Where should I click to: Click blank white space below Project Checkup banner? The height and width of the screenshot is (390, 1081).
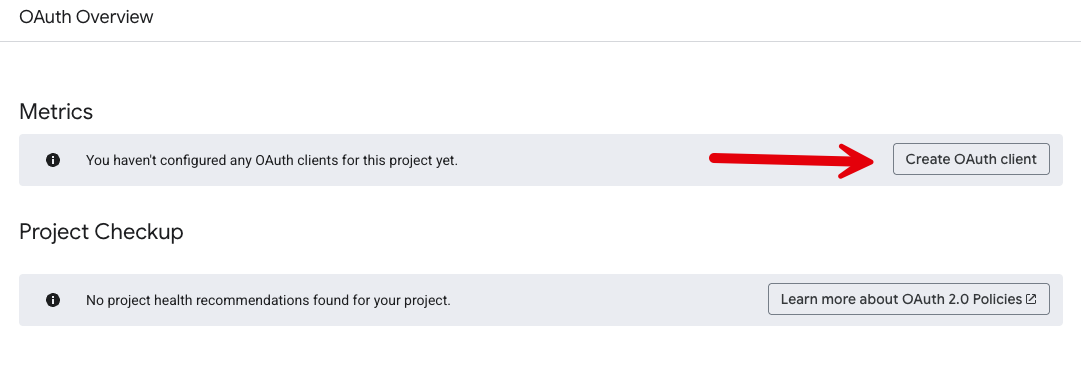(540, 358)
